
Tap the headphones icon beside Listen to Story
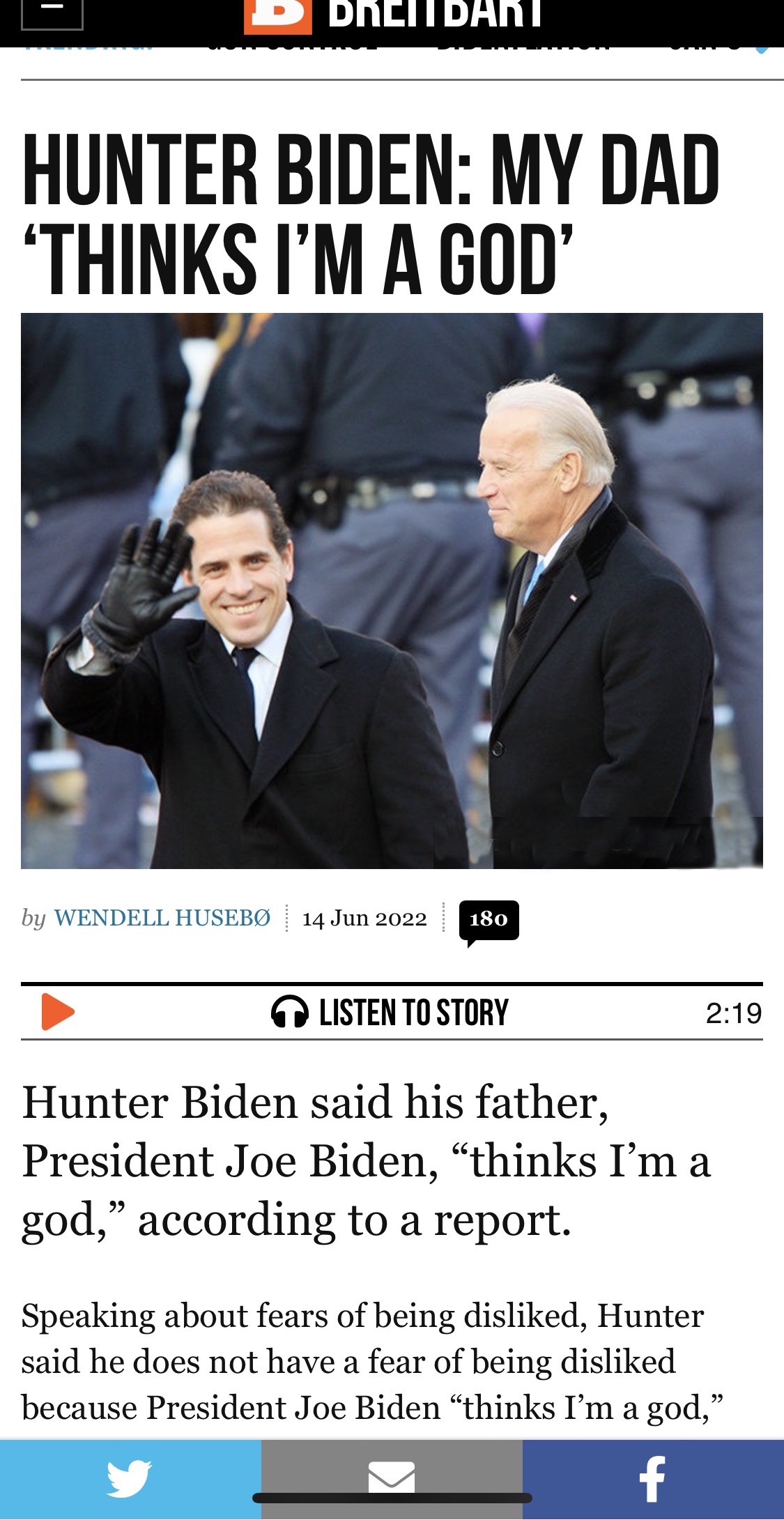pyautogui.click(x=289, y=1013)
